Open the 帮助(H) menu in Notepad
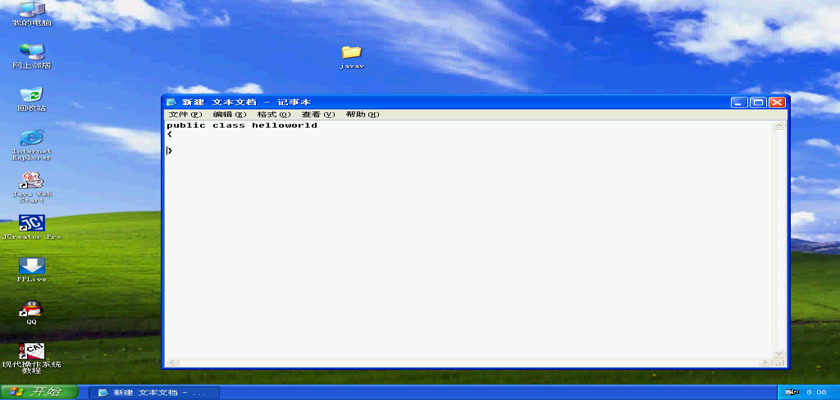Image resolution: width=840 pixels, height=400 pixels. (362, 115)
